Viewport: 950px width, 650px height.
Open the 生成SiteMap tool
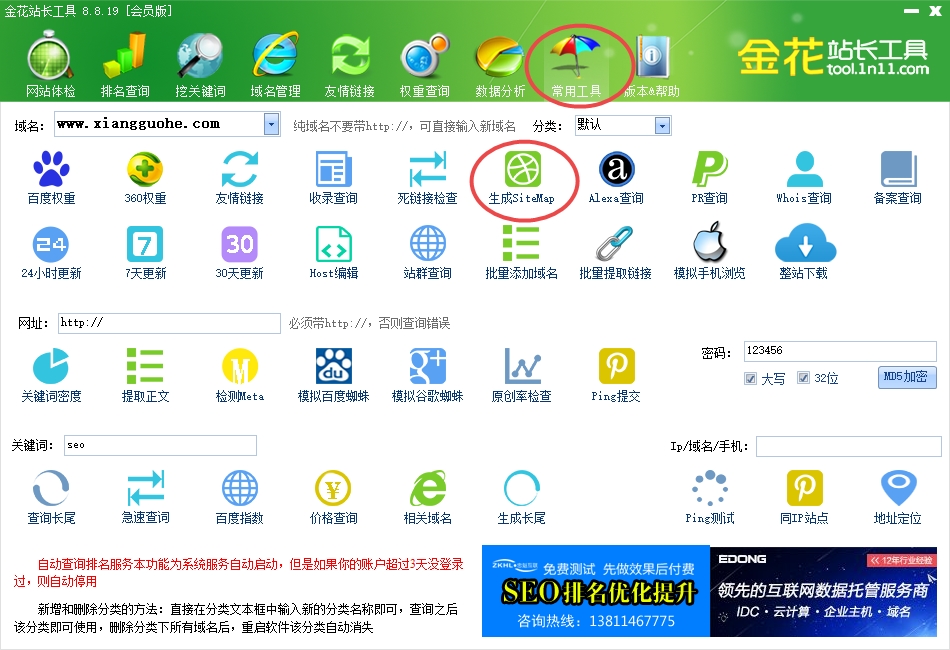pos(521,171)
